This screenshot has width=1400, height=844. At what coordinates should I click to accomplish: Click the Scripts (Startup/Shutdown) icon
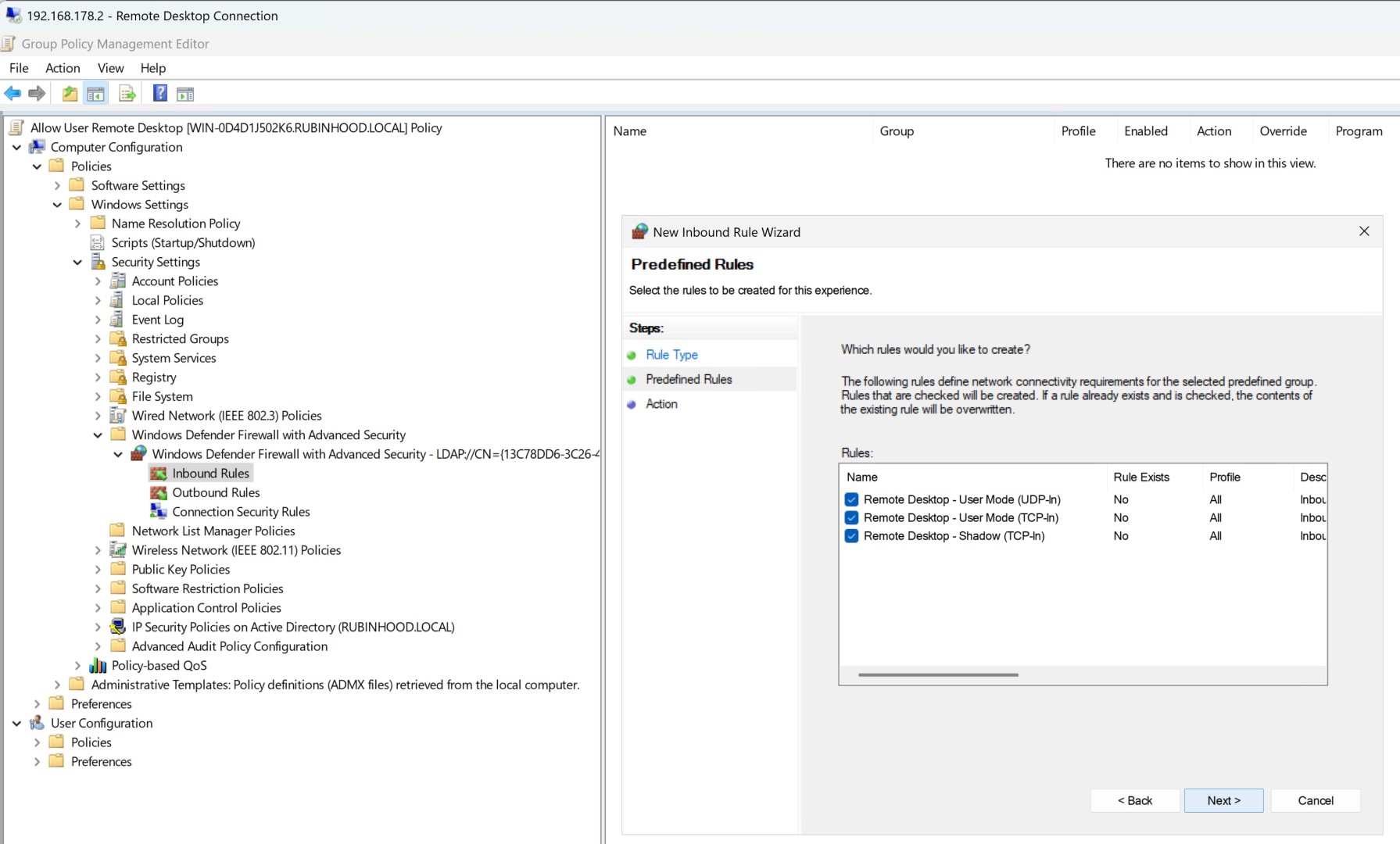click(98, 243)
